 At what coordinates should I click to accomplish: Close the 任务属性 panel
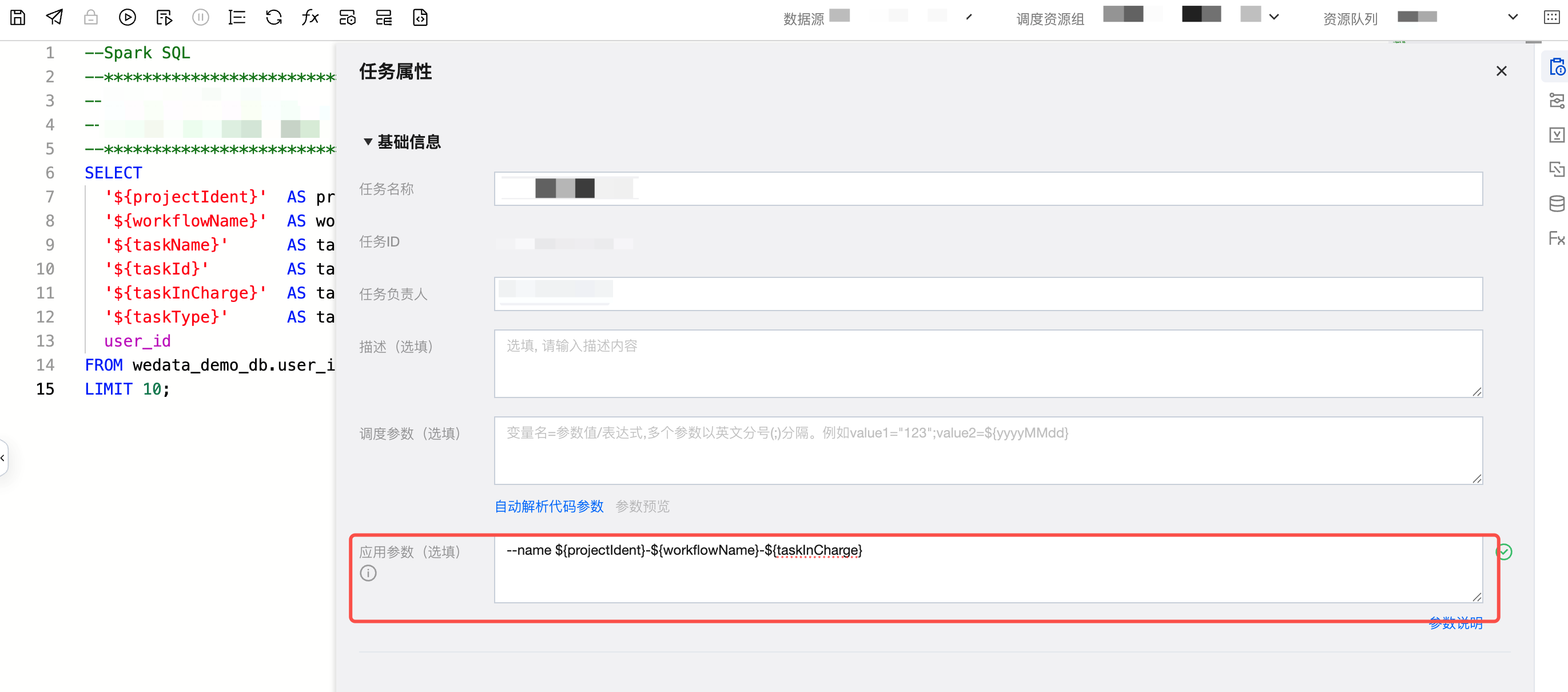click(x=1501, y=71)
